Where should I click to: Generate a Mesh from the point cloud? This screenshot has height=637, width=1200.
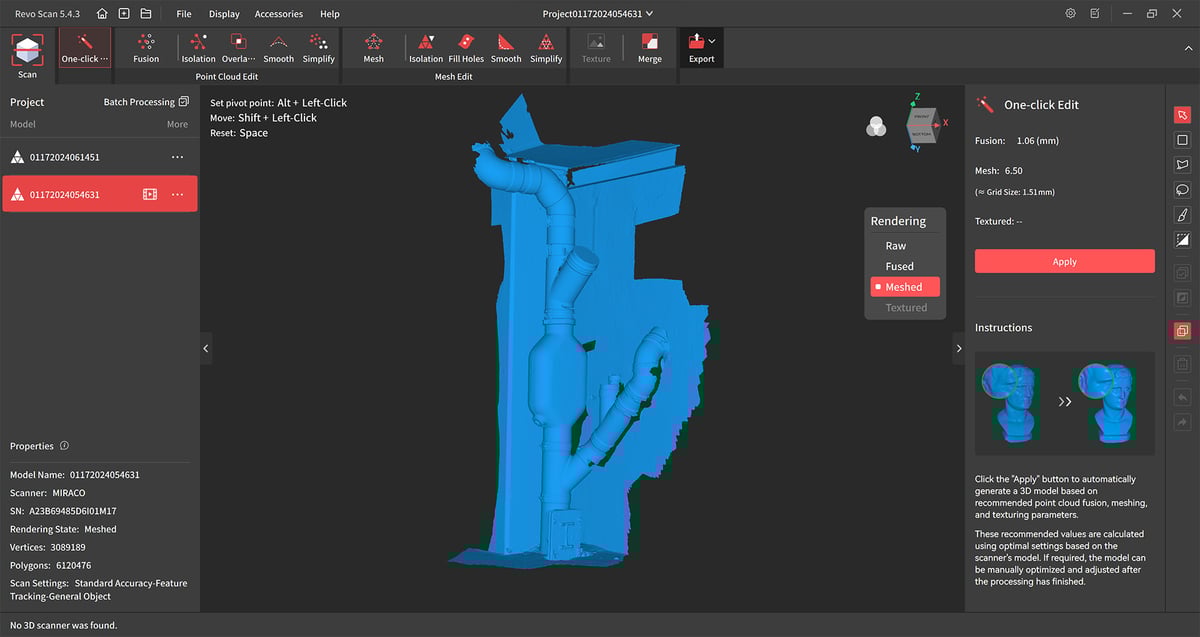tap(373, 47)
